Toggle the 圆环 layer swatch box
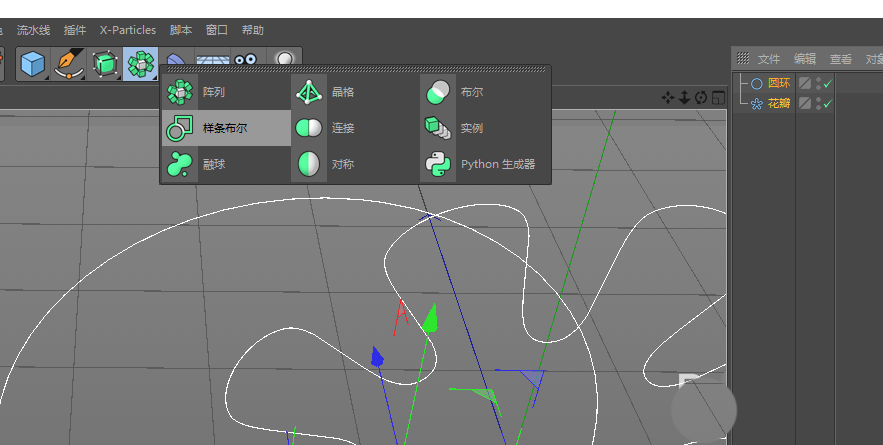Screen dimensions: 883x445 coord(804,84)
